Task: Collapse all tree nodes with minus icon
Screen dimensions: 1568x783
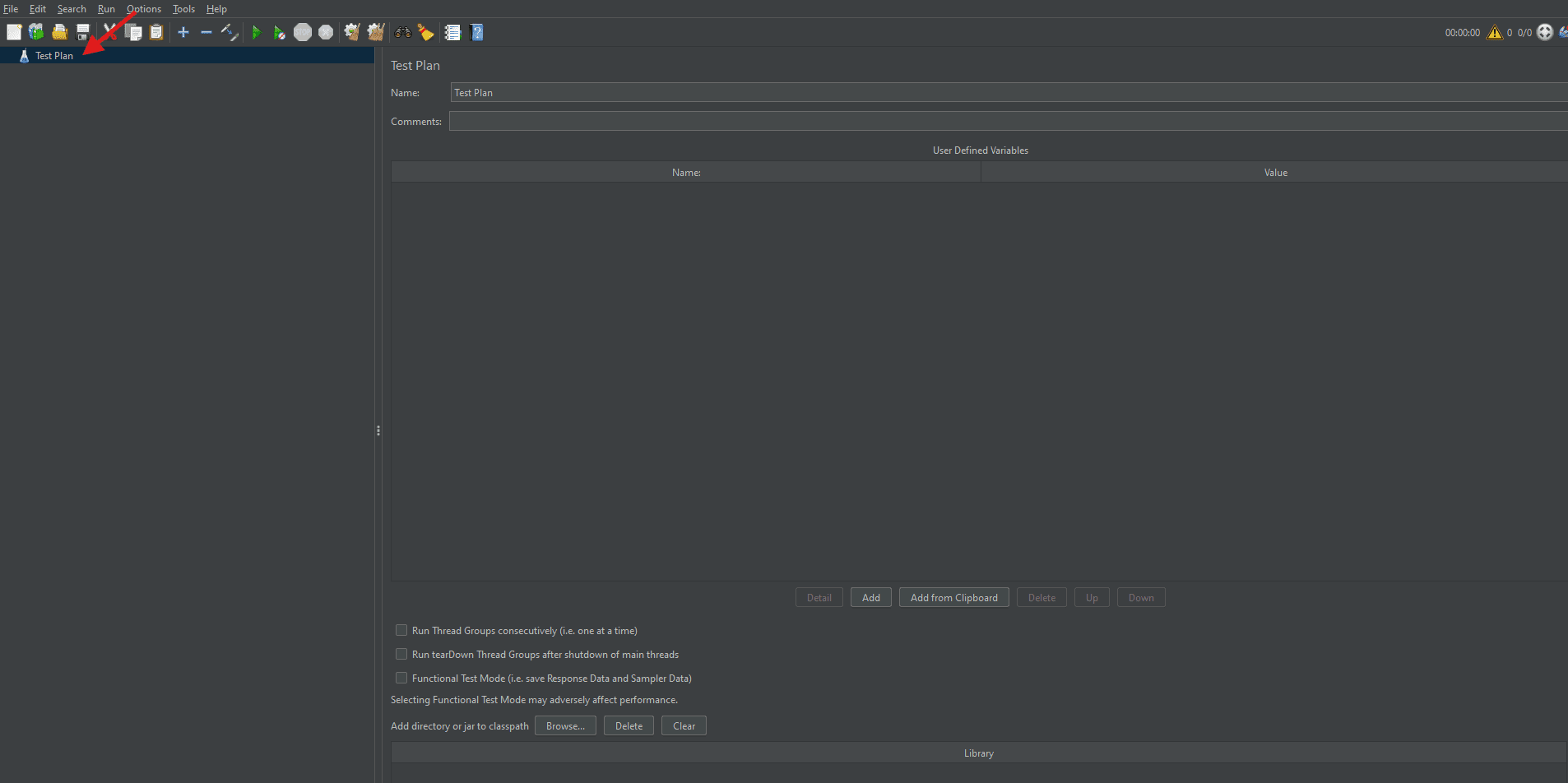Action: [x=206, y=32]
